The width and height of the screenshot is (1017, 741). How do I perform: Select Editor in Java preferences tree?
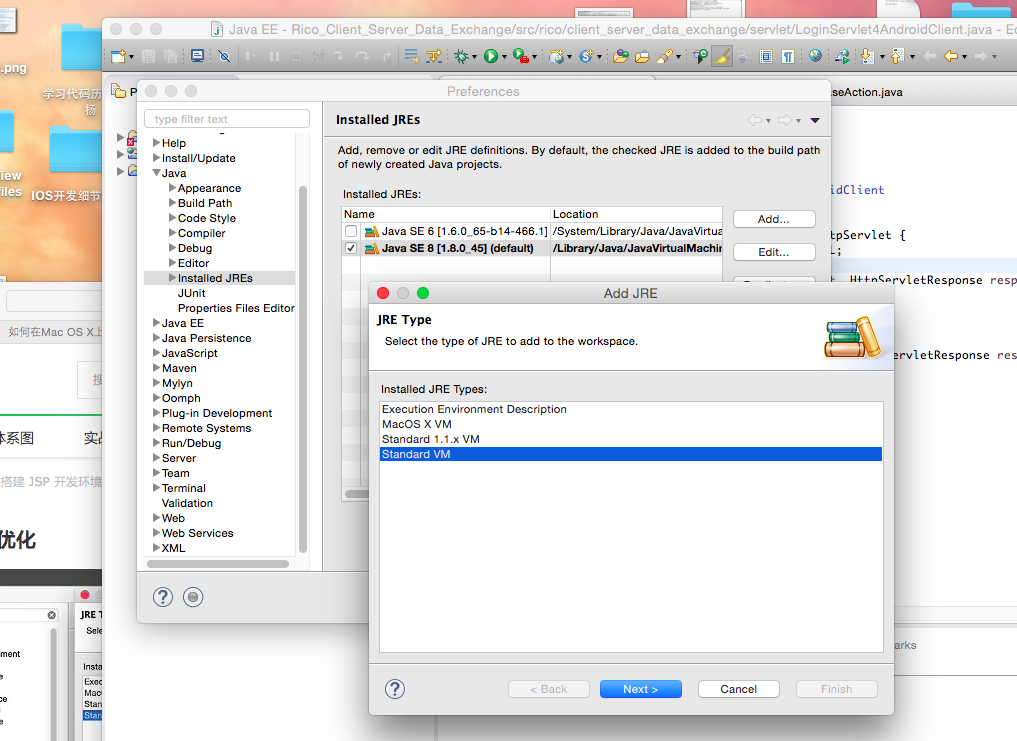tap(193, 263)
